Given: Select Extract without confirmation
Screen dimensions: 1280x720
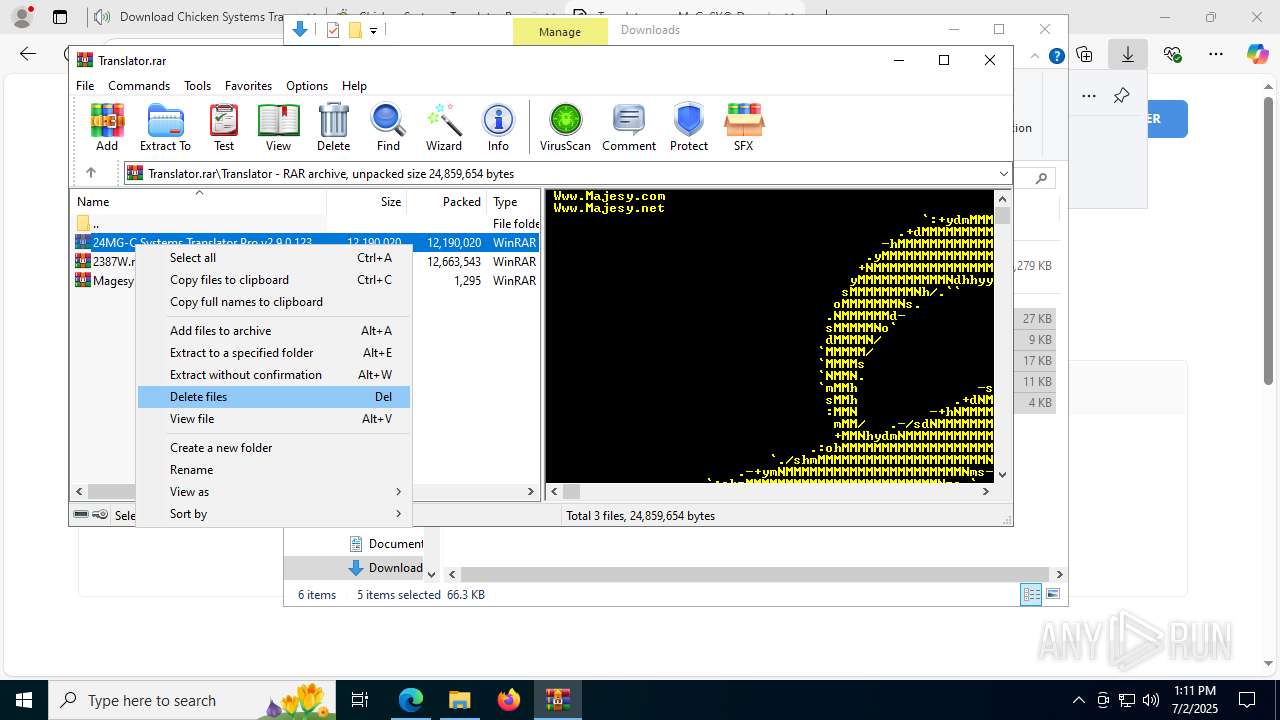Looking at the screenshot, I should tap(274, 375).
